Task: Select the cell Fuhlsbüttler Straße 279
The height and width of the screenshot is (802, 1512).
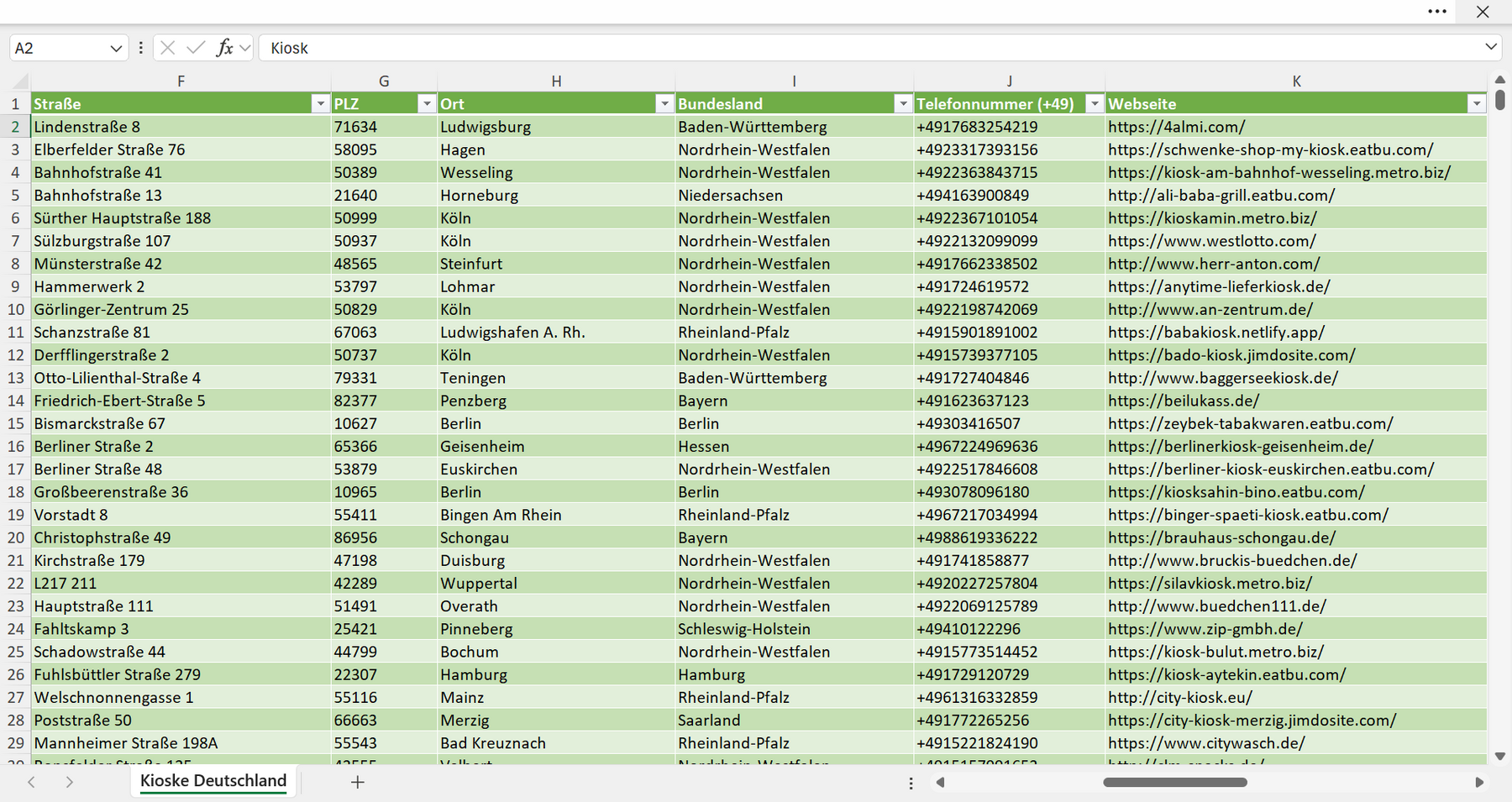Action: tap(181, 674)
